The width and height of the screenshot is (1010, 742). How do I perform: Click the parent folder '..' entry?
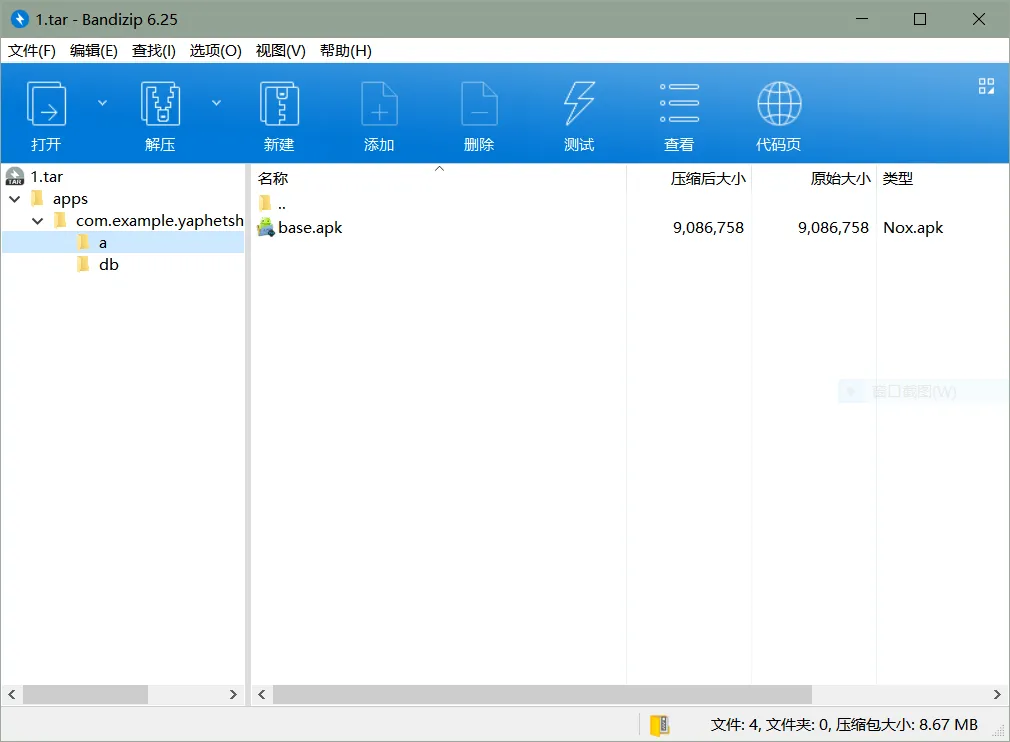coord(272,204)
